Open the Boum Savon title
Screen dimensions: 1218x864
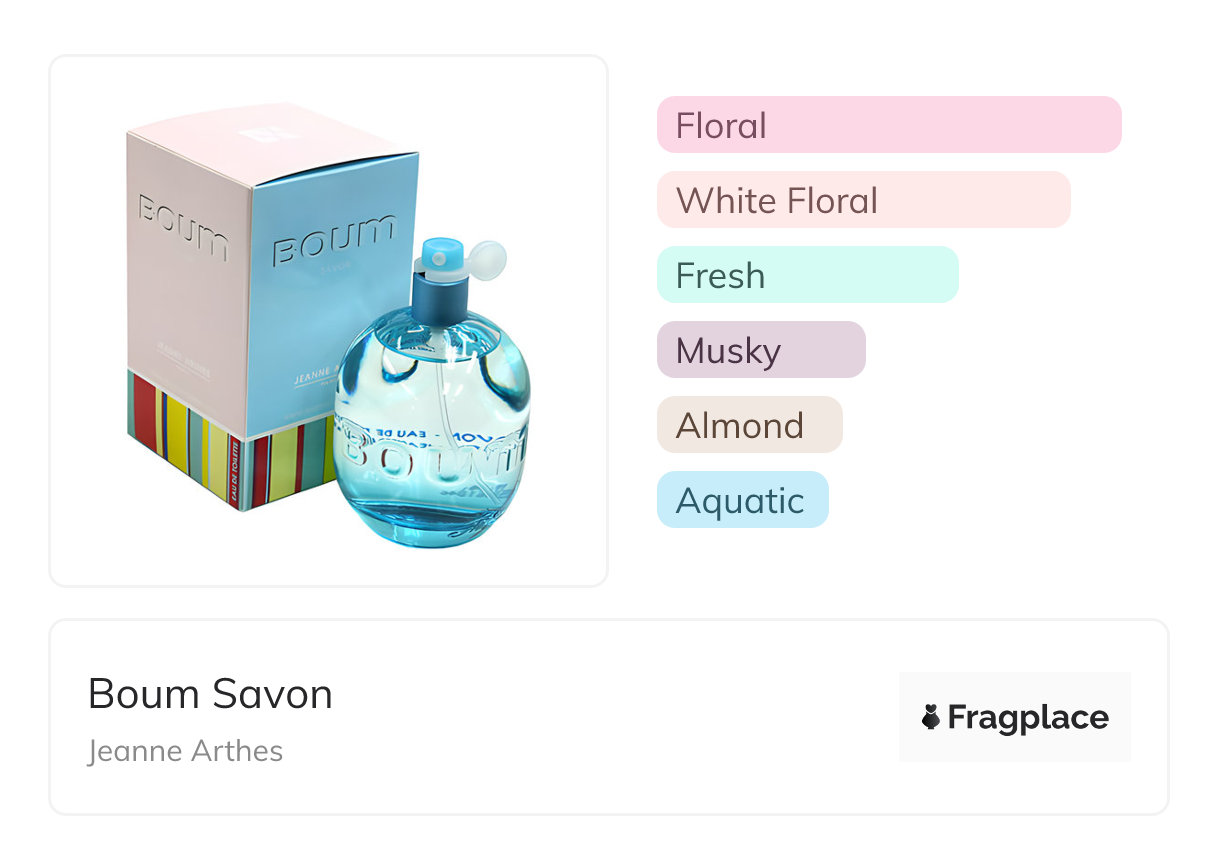(210, 693)
